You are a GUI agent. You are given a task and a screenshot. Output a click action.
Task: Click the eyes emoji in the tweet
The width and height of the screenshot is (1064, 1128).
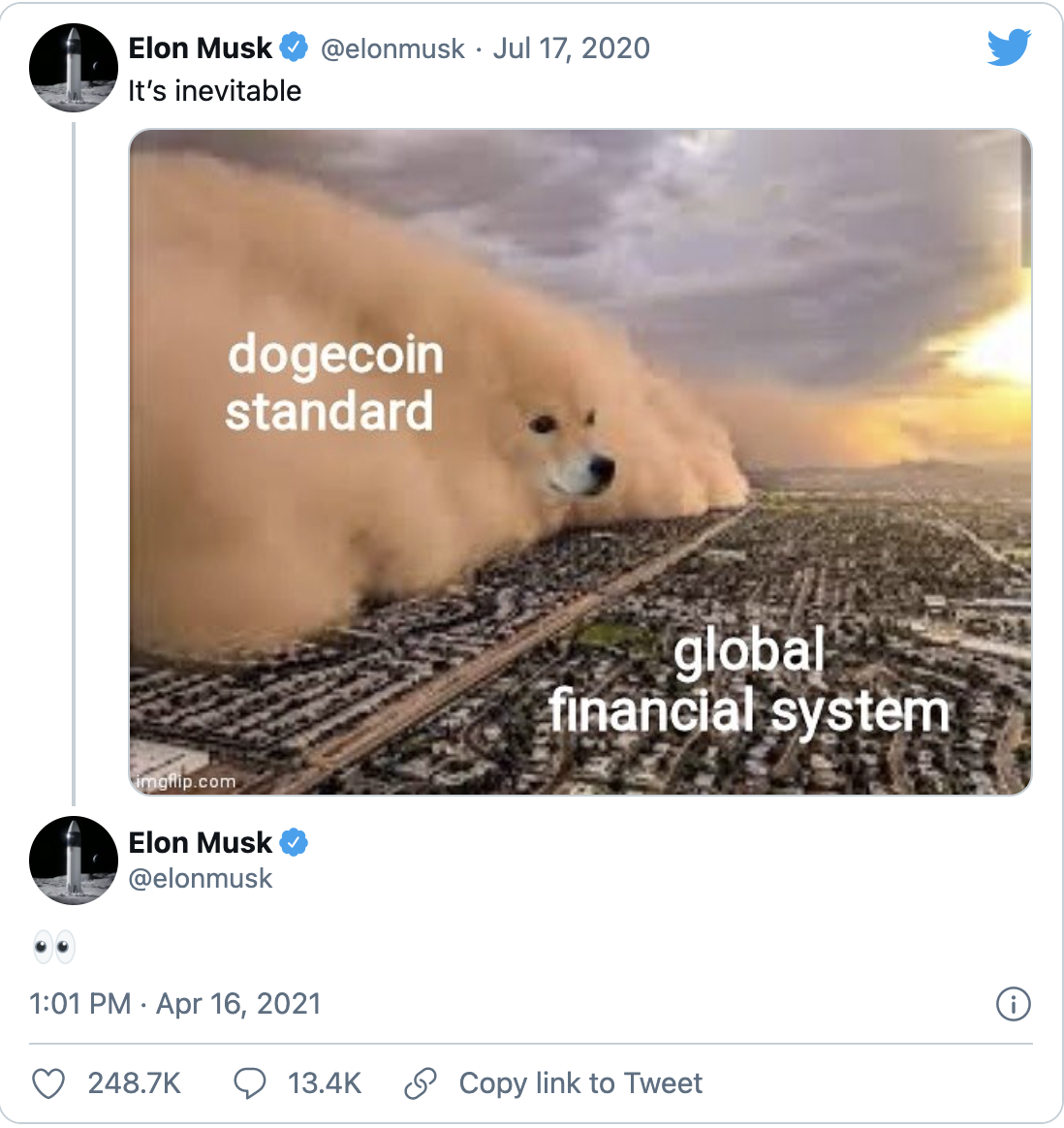(x=54, y=946)
